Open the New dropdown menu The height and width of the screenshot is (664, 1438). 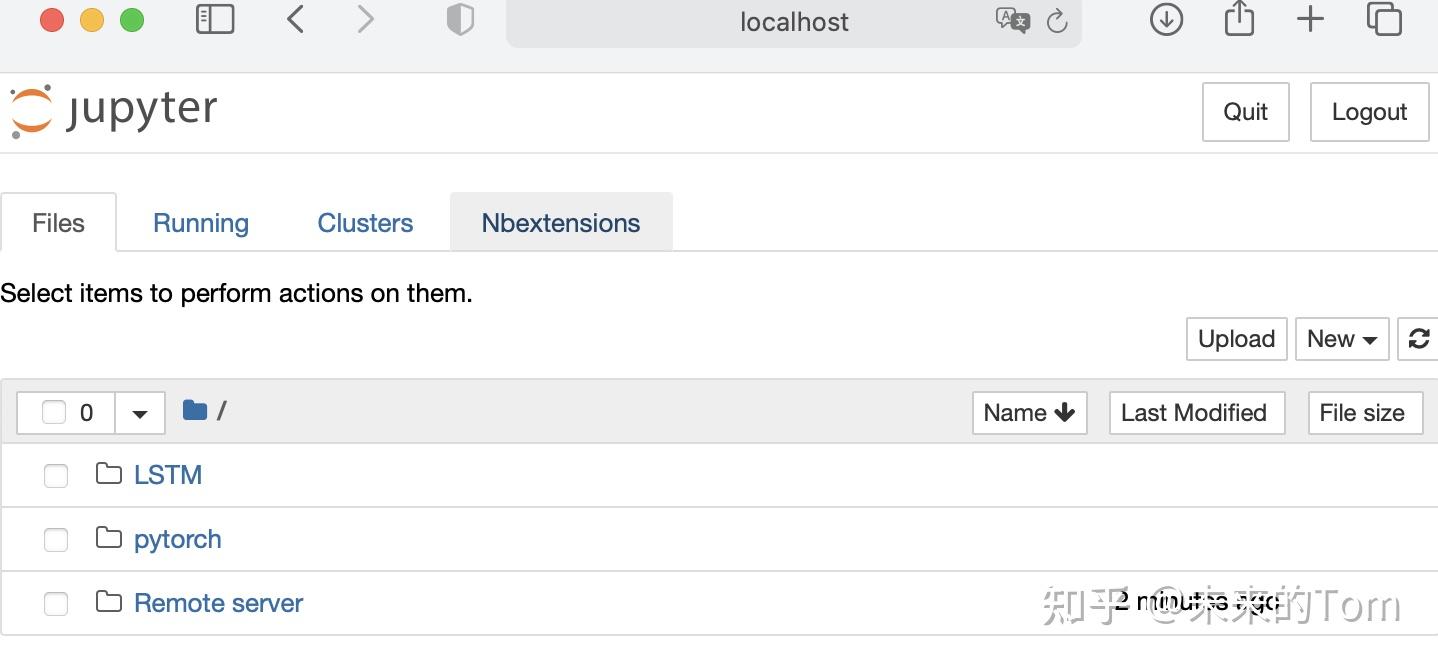coord(1341,339)
